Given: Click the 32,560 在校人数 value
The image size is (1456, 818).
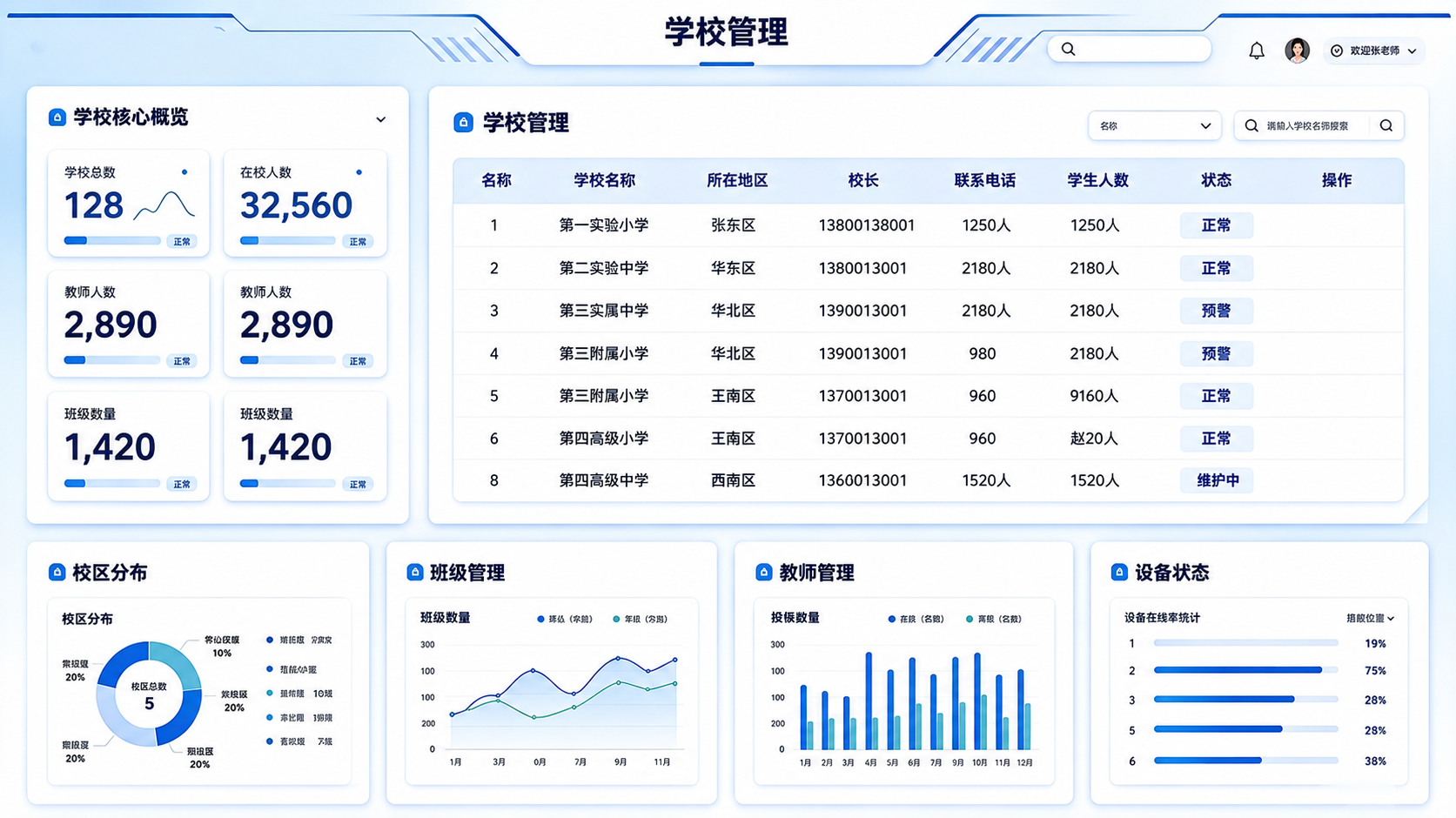Looking at the screenshot, I should click(296, 207).
